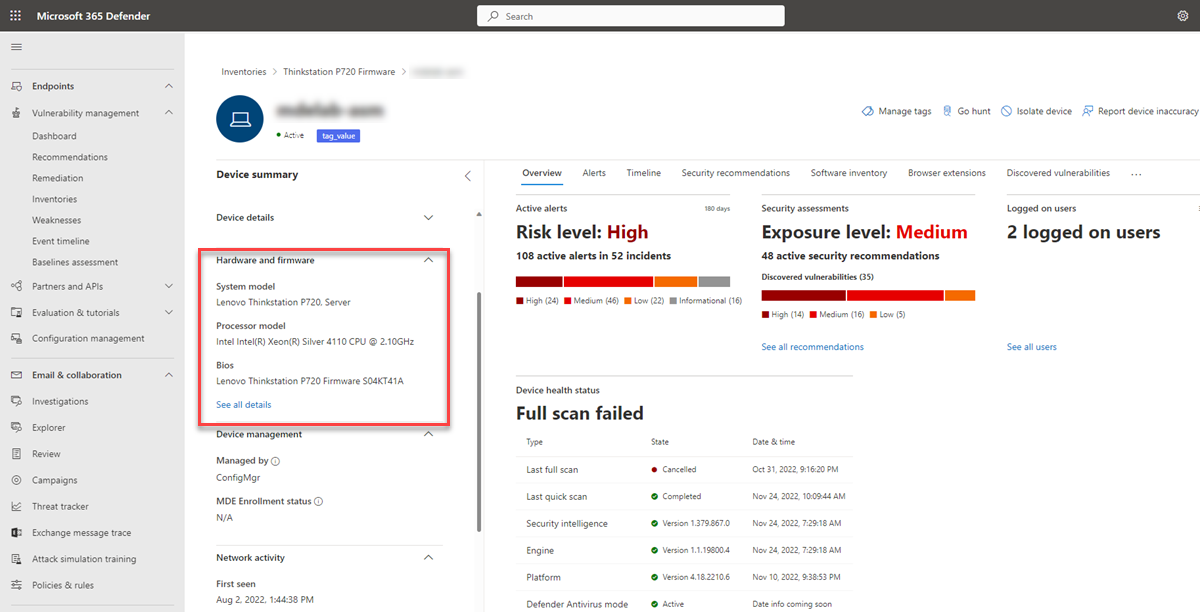Open Remediation in the sidebar

coord(57,178)
